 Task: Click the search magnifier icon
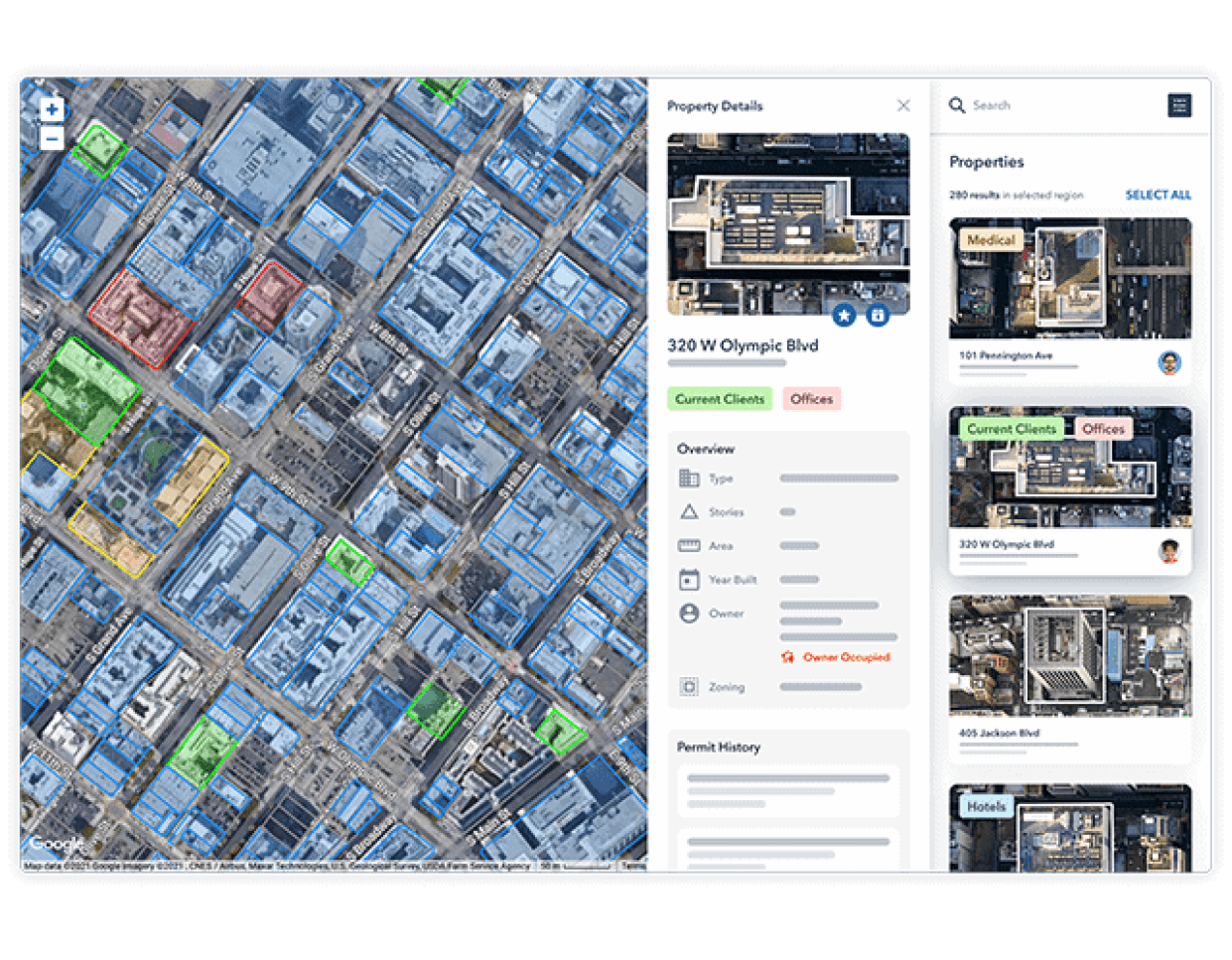click(x=957, y=105)
